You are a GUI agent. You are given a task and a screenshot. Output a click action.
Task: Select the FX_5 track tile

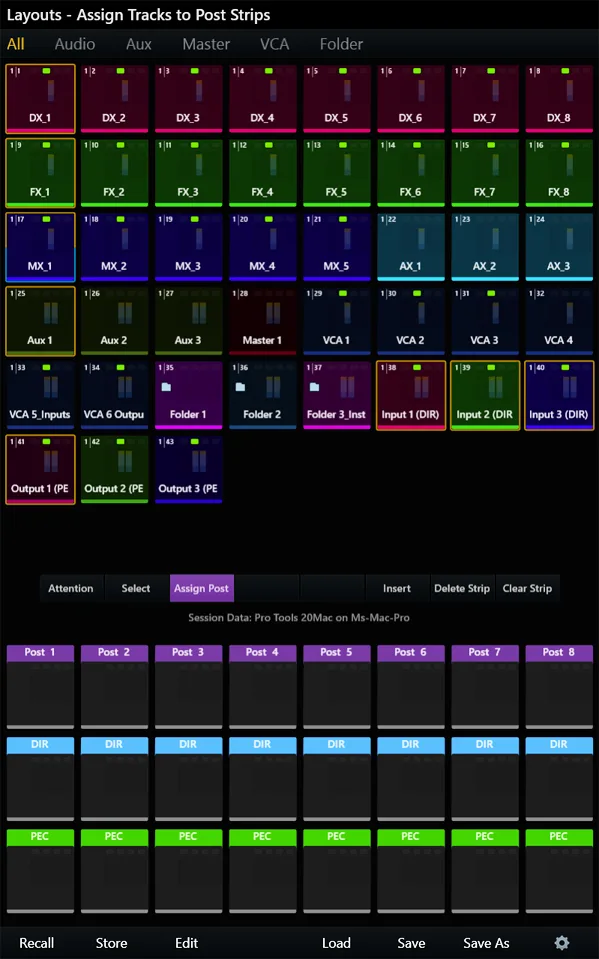(x=336, y=172)
